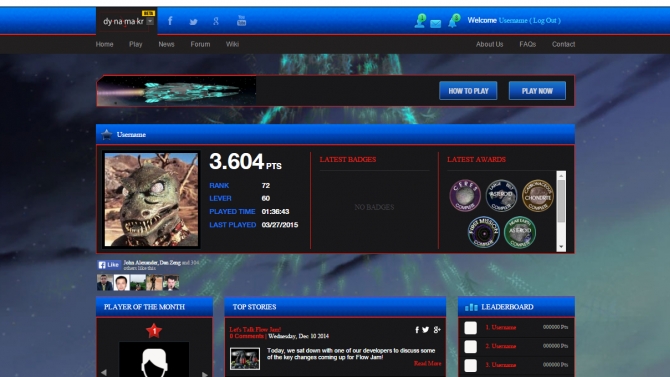Click the PLAYED TIME value 01:36:43

pos(275,212)
